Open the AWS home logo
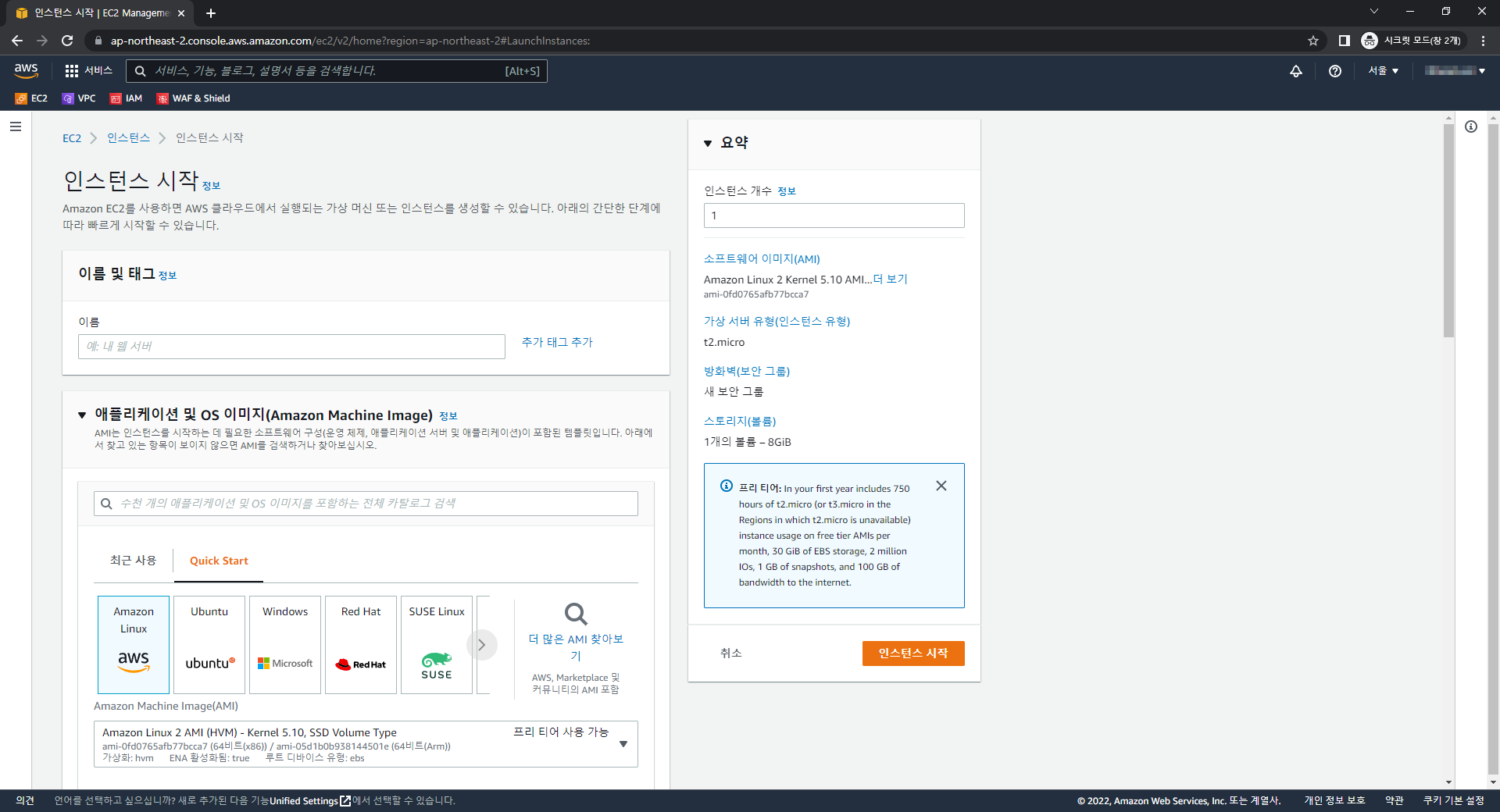This screenshot has width=1500, height=812. click(x=26, y=71)
